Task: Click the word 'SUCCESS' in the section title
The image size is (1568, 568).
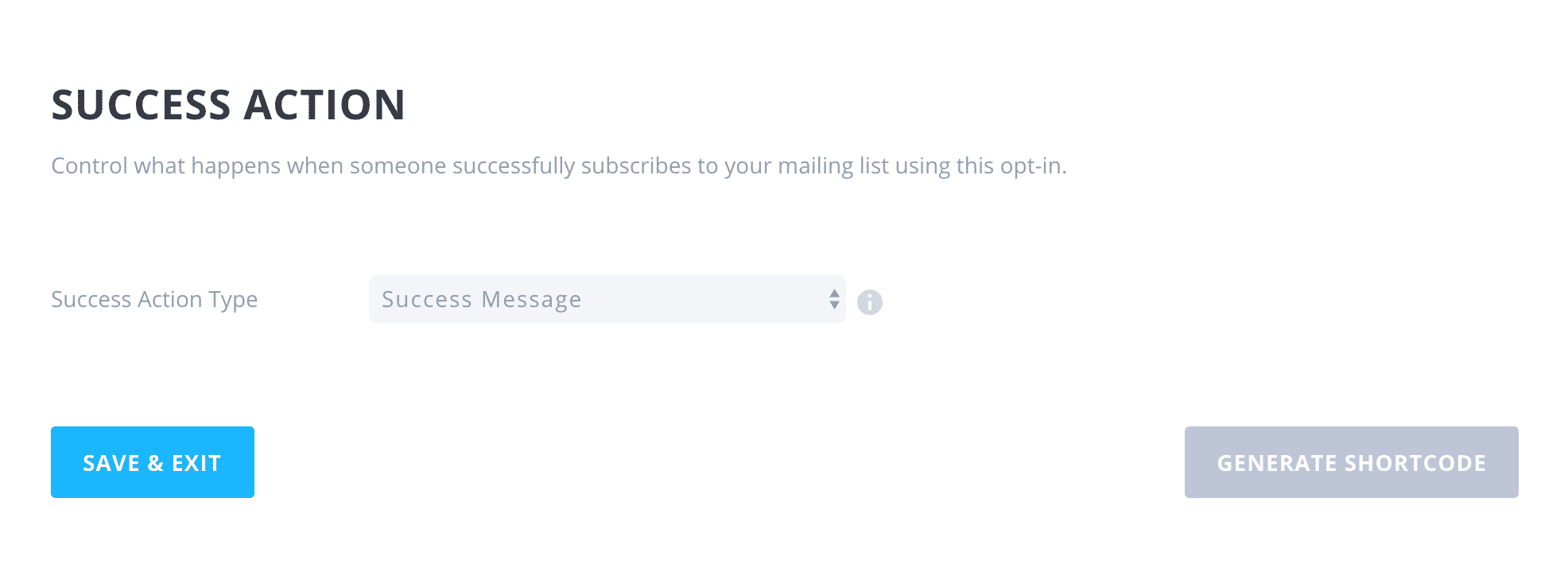Action: pos(141,105)
